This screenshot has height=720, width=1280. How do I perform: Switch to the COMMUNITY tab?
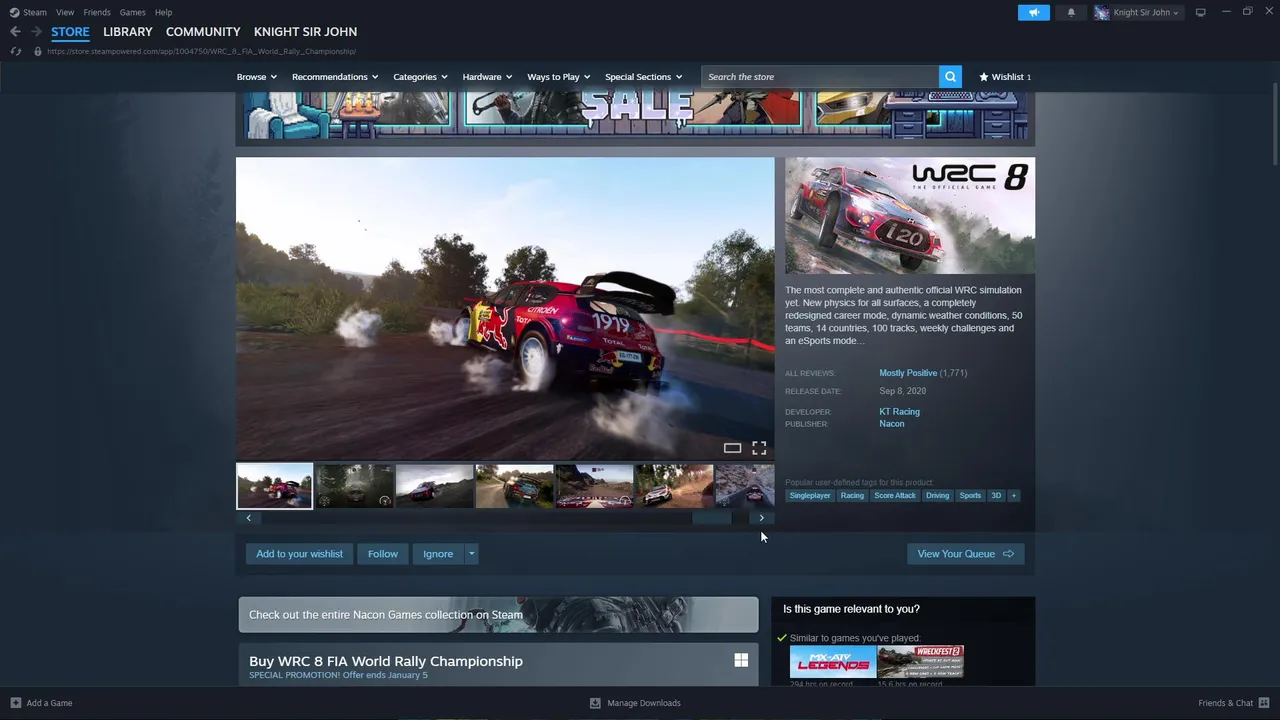[203, 32]
